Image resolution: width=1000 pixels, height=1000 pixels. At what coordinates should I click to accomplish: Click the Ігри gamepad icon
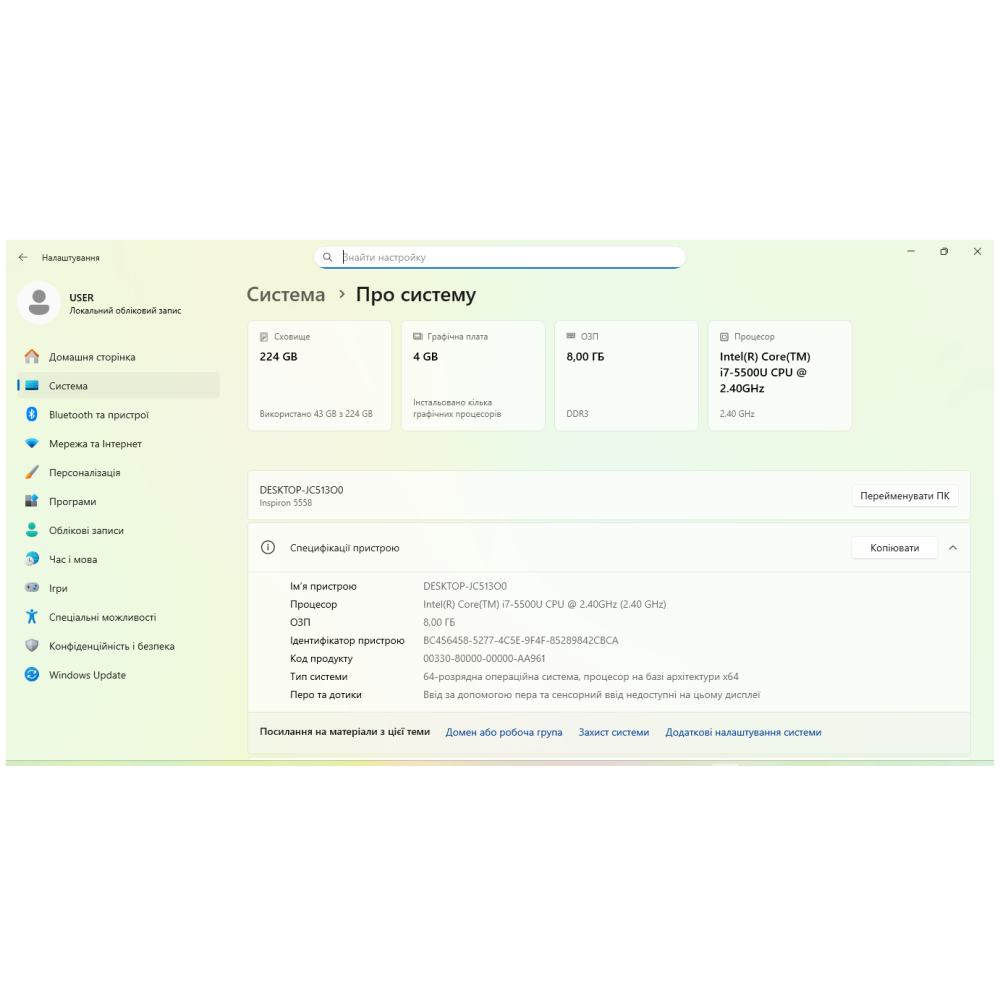32,589
